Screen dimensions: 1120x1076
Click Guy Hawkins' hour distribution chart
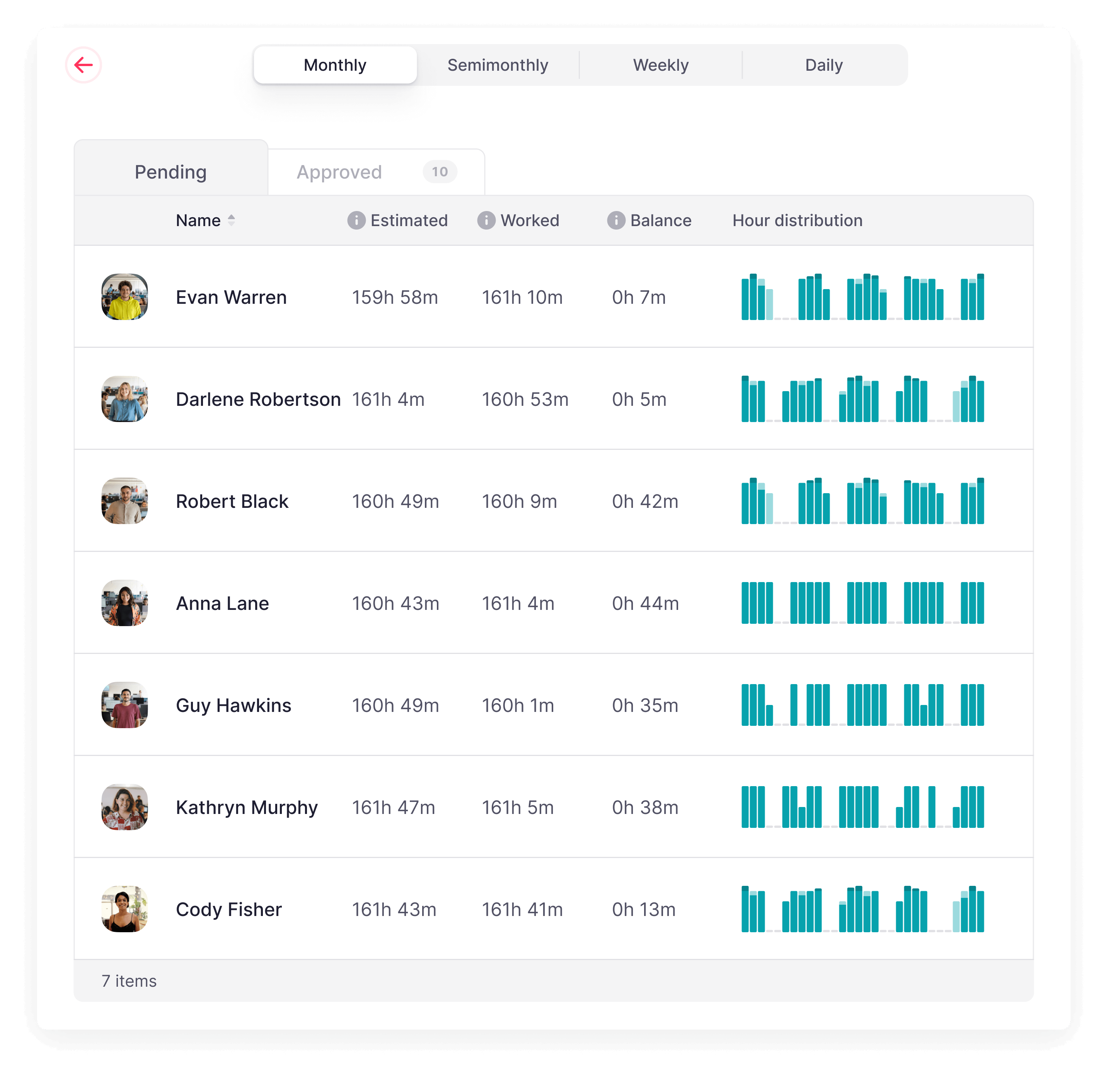pyautogui.click(x=862, y=705)
